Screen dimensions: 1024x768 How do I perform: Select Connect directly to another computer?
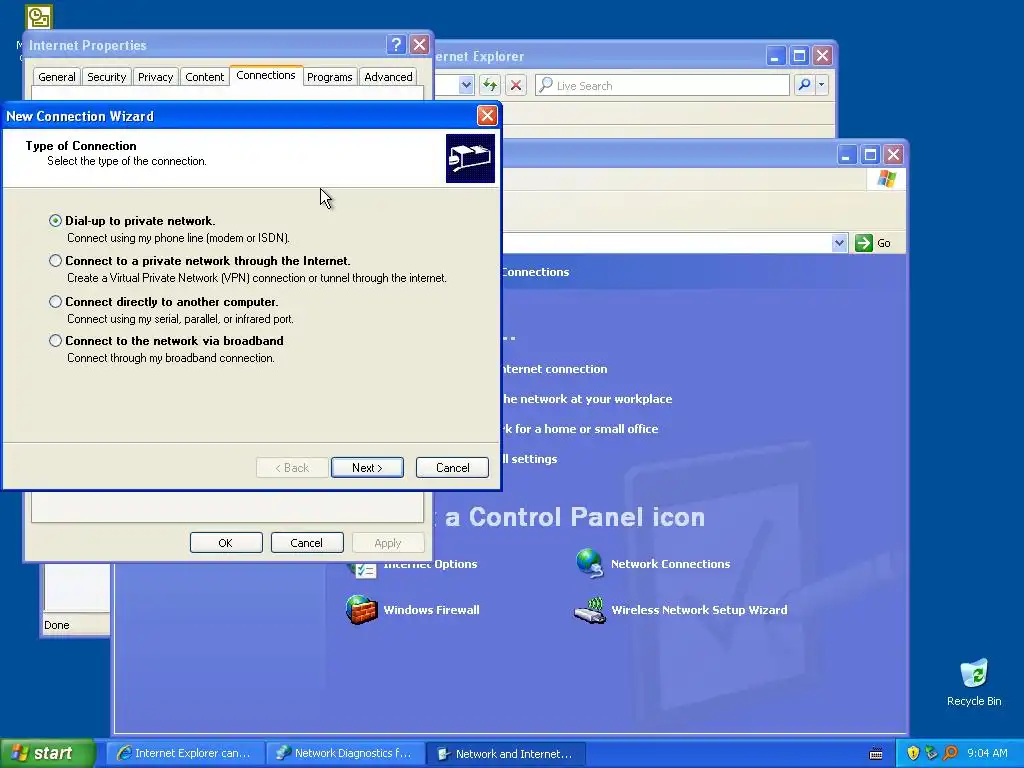point(56,302)
